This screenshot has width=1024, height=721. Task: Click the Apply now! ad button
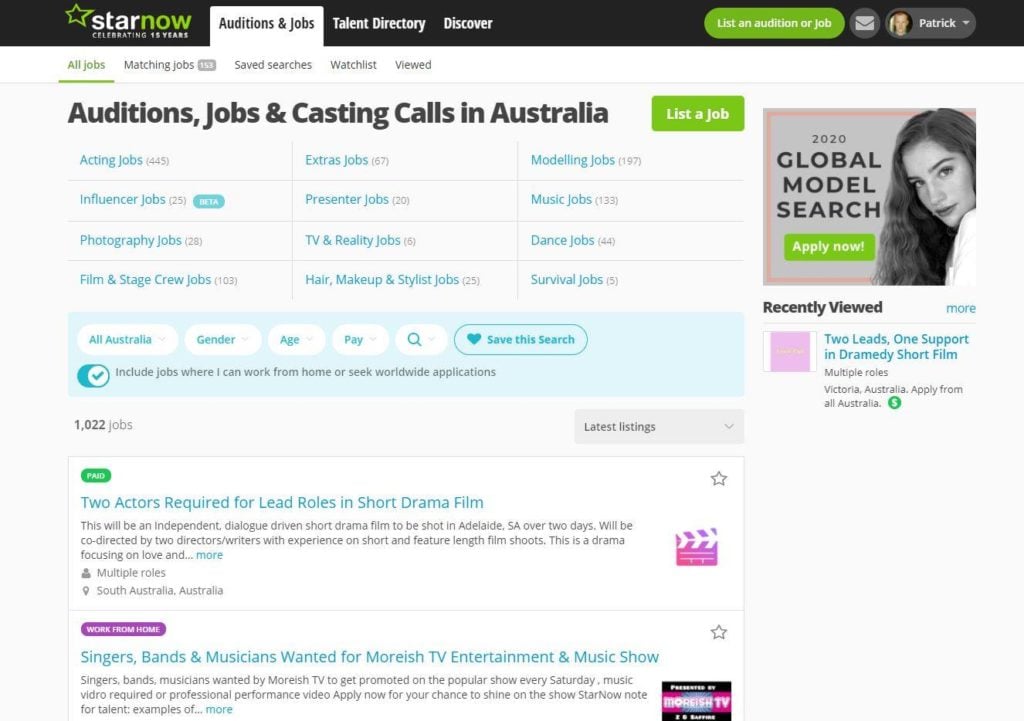(x=829, y=247)
